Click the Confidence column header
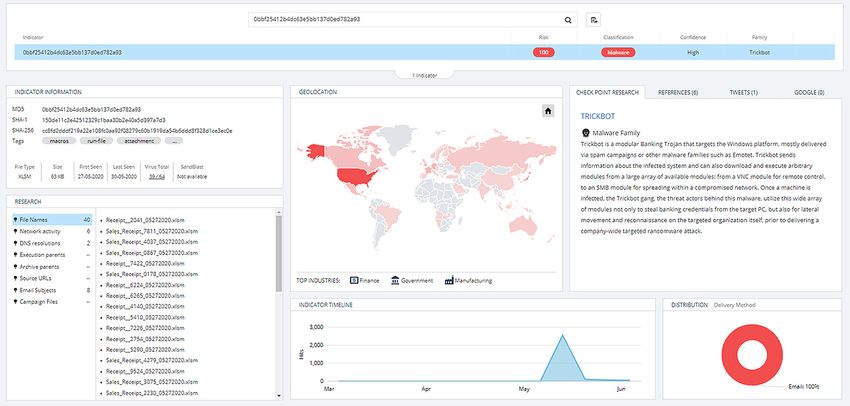This screenshot has width=850, height=406. [693, 37]
